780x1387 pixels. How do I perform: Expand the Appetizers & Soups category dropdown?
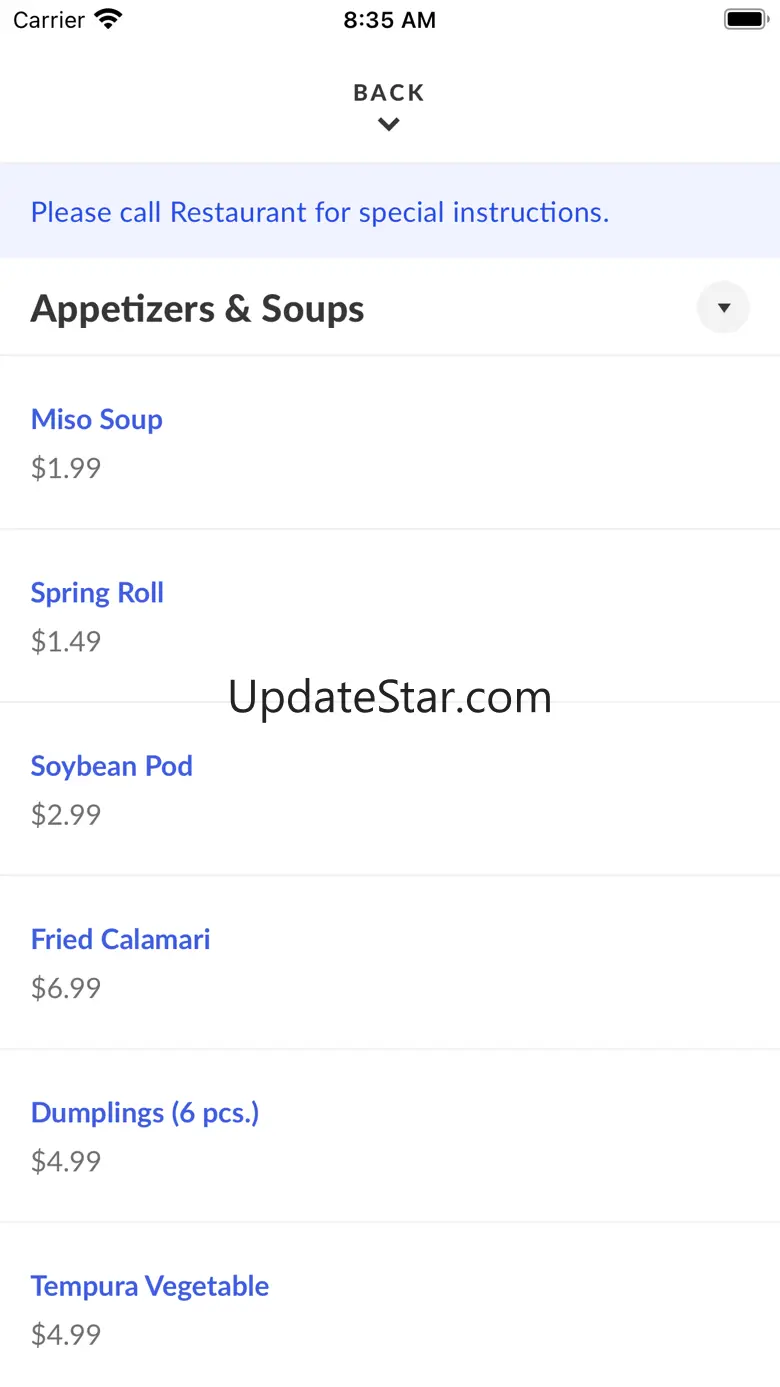pos(723,308)
